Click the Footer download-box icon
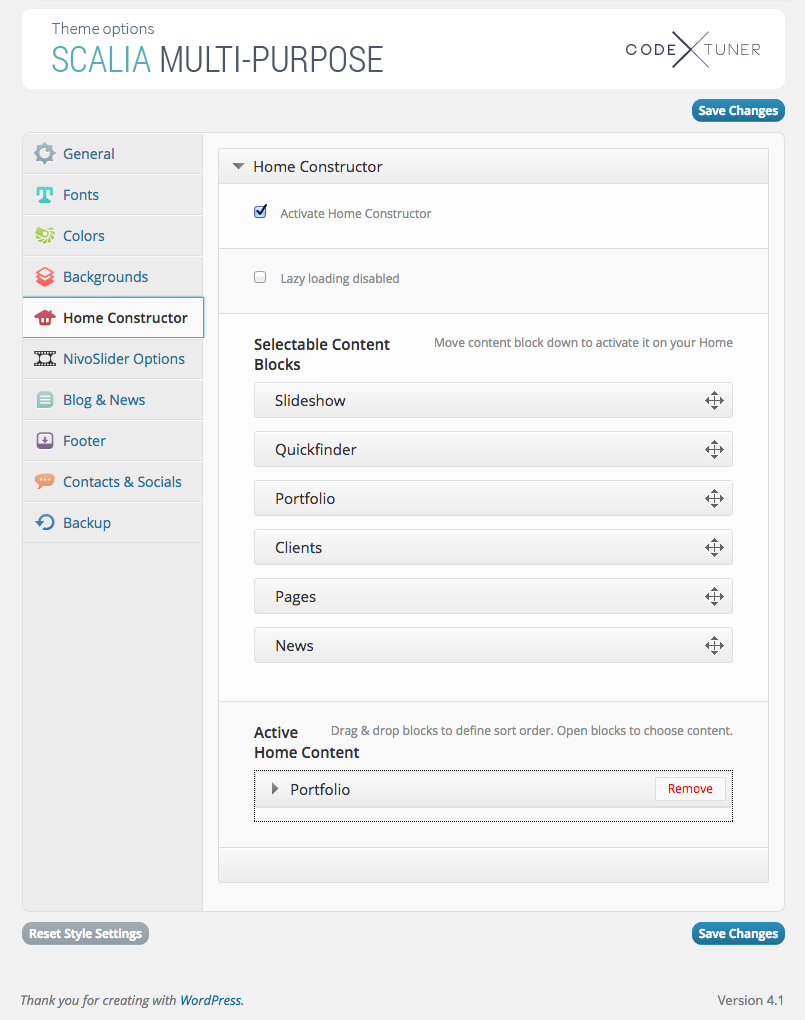805x1020 pixels. [44, 441]
